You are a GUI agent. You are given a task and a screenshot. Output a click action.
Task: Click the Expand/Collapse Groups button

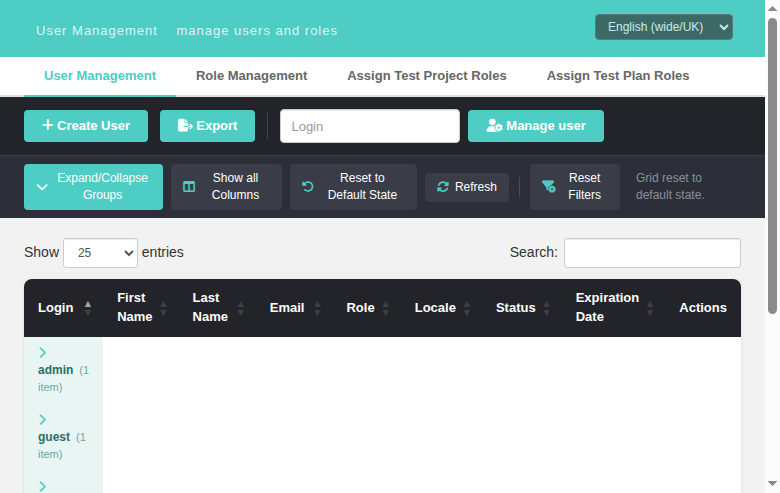coord(94,187)
